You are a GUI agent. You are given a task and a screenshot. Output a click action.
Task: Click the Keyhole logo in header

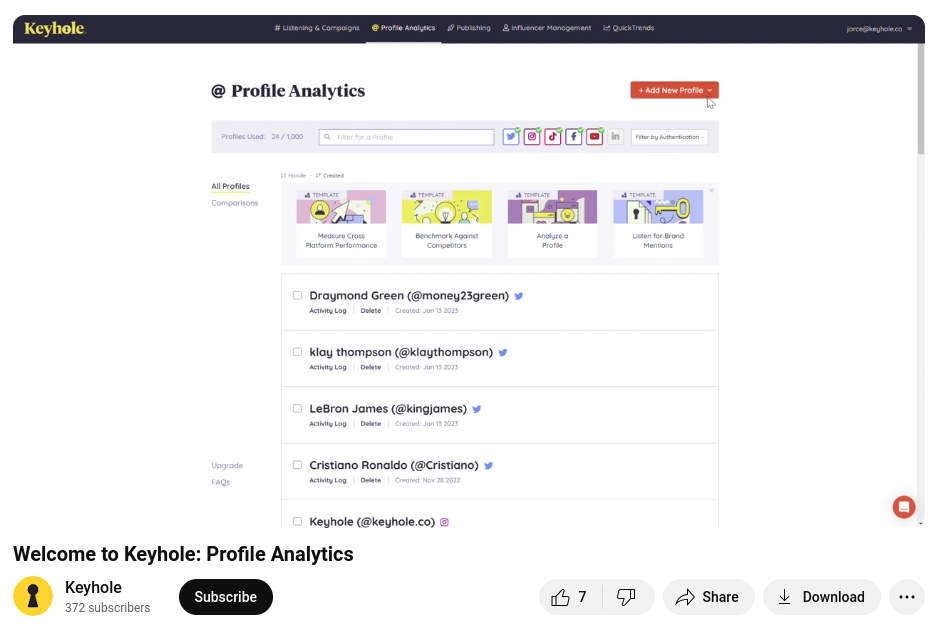54,28
